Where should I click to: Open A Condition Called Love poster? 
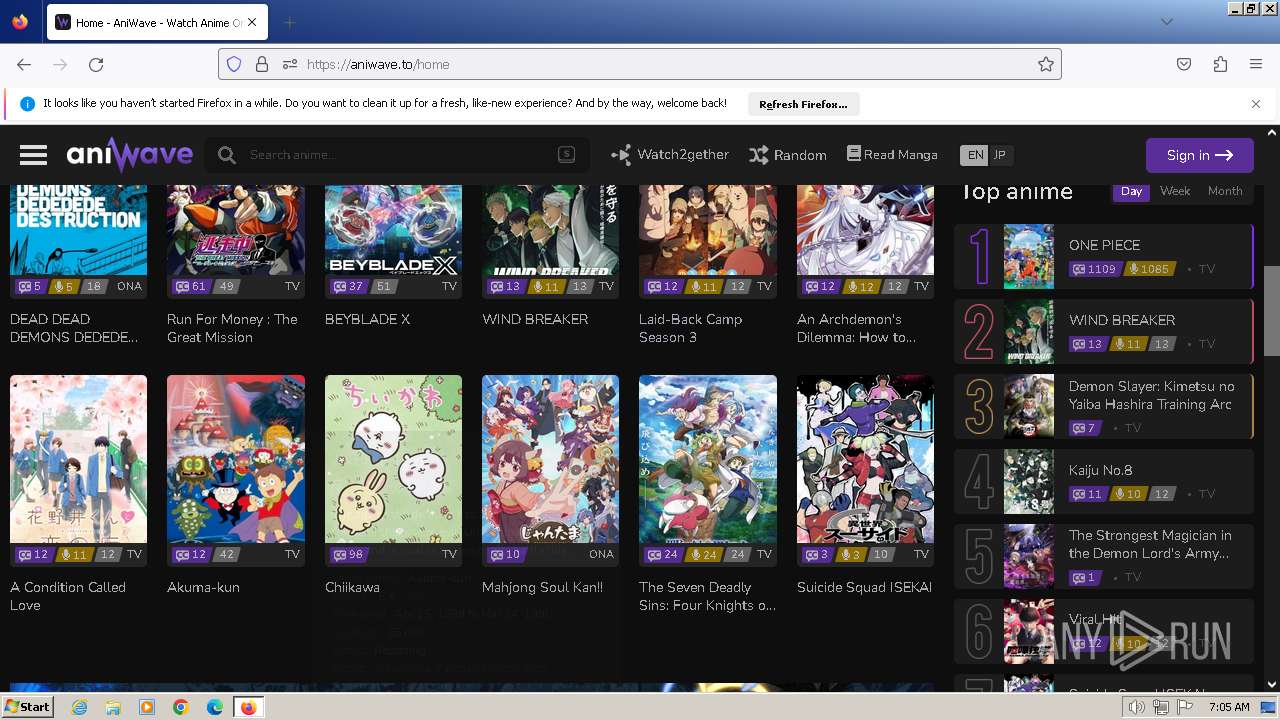click(x=78, y=460)
